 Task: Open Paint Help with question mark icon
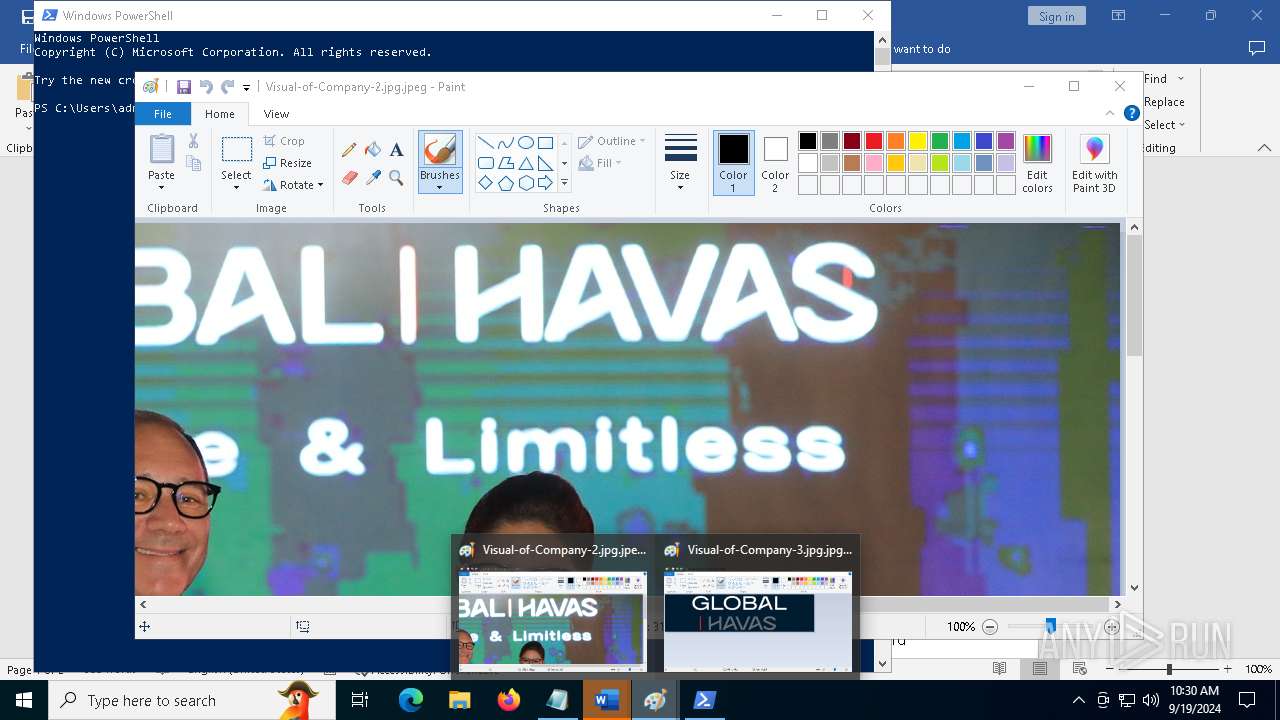pos(1131,114)
